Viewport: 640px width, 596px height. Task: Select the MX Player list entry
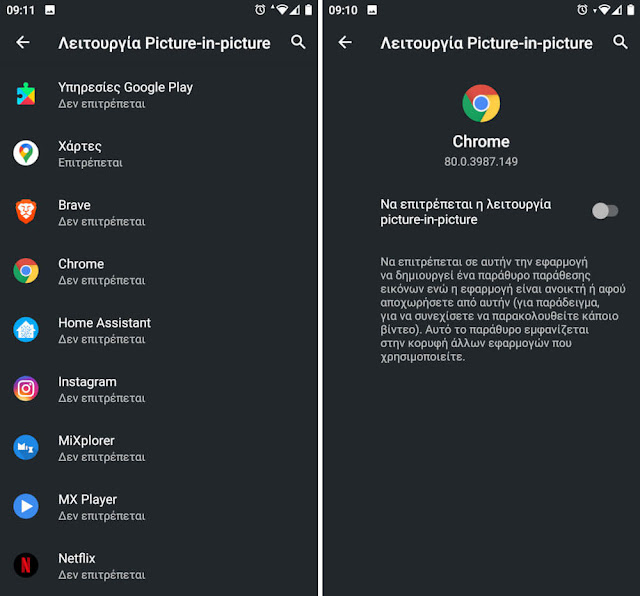(158, 507)
